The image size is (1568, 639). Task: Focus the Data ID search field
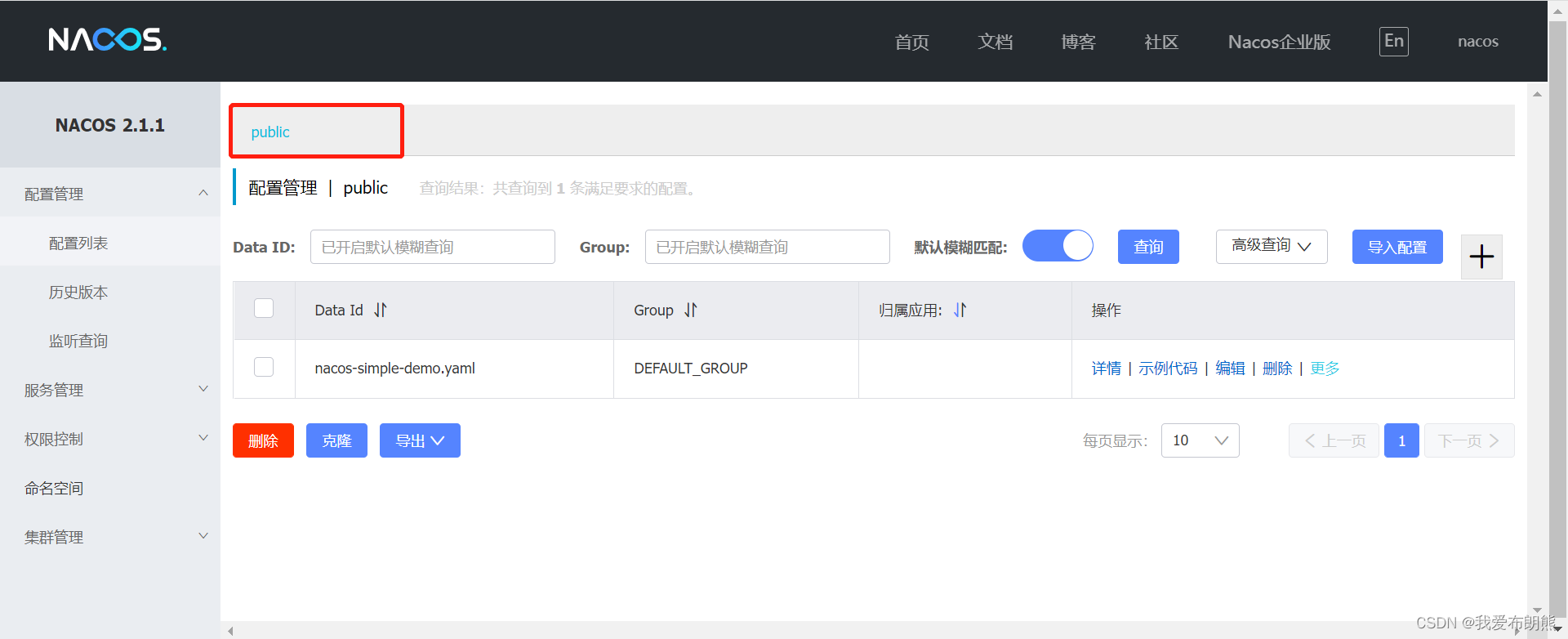pyautogui.click(x=433, y=247)
